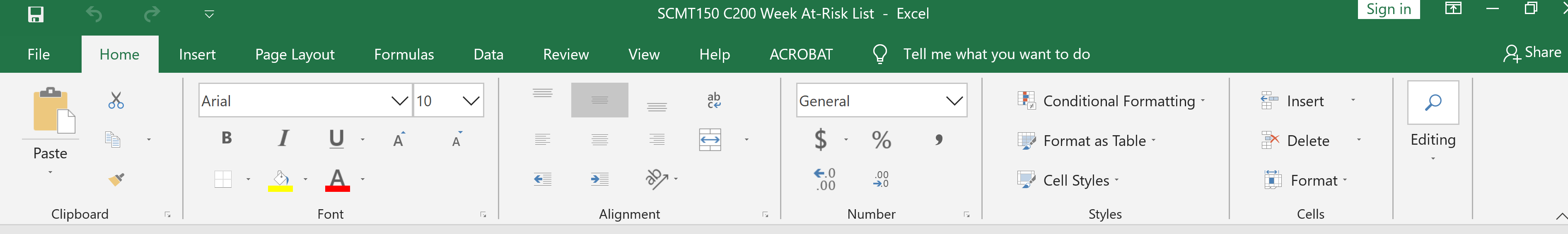Screen dimensions: 1568x234
Task: Switch to the Formulas tab
Action: (404, 54)
